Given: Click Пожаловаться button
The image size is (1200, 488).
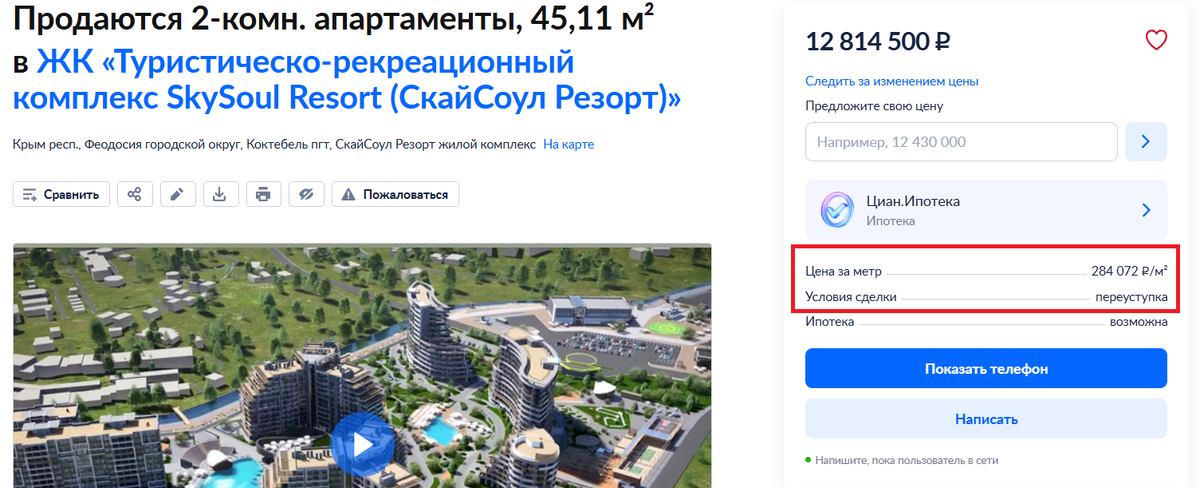Looking at the screenshot, I should pyautogui.click(x=396, y=194).
